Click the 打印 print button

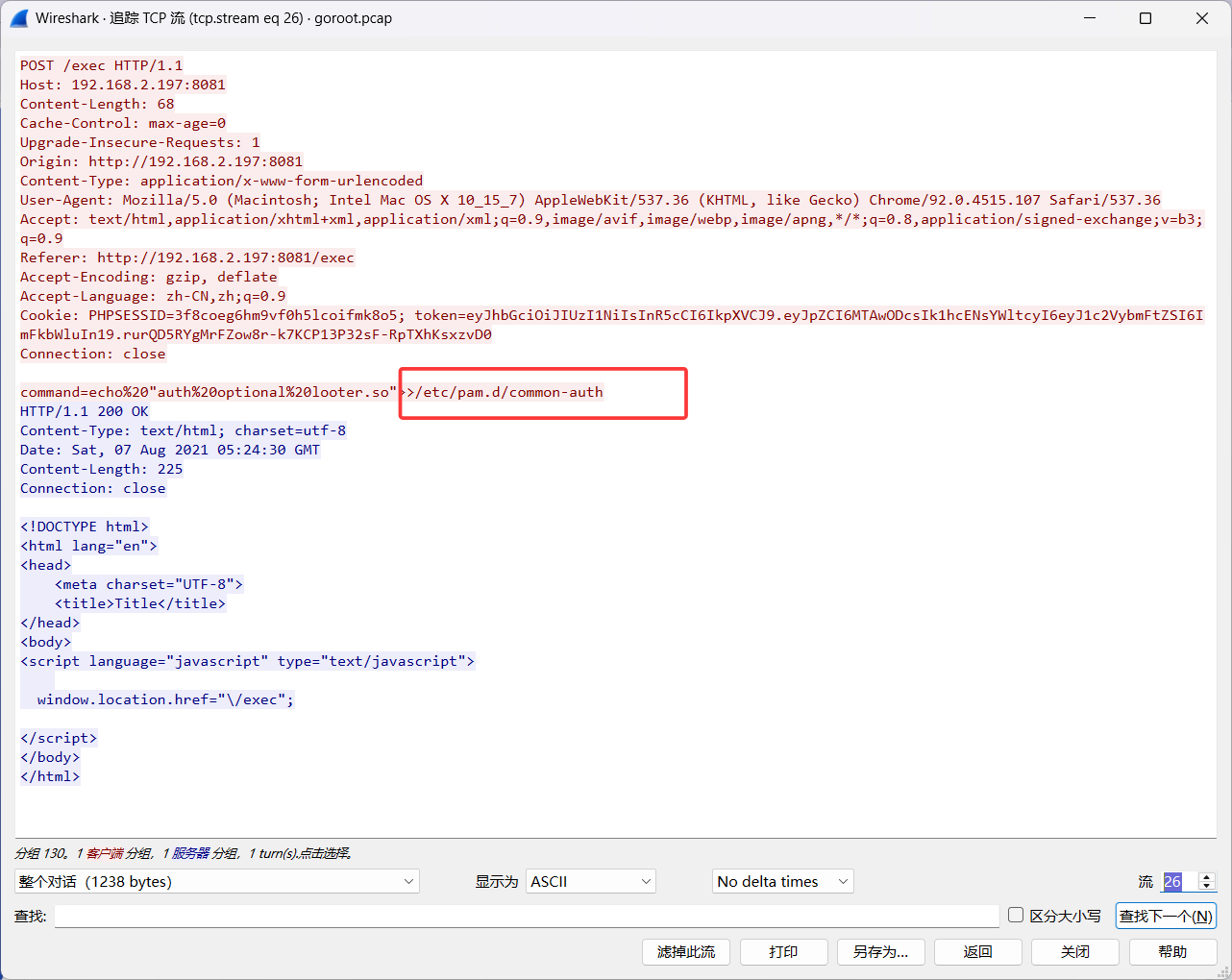[x=783, y=951]
